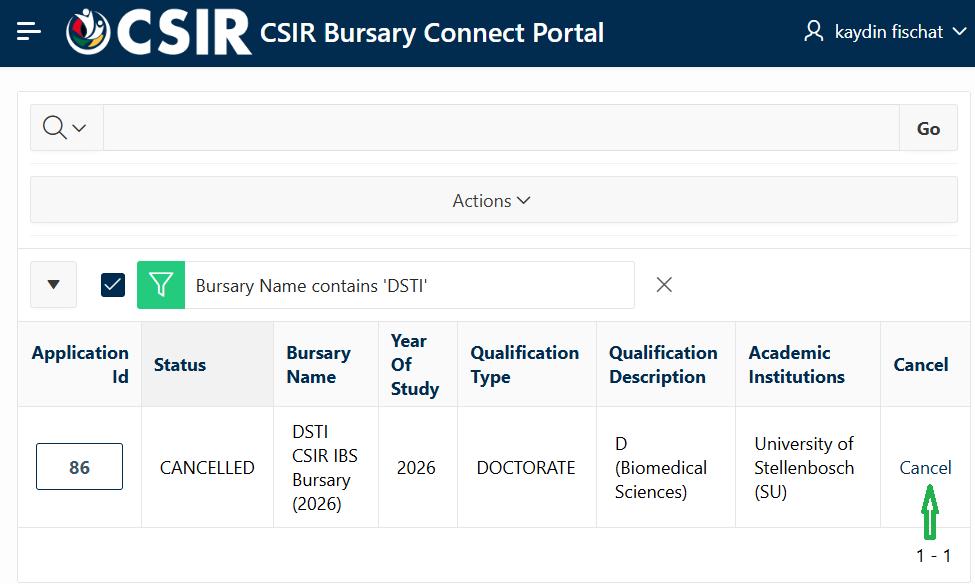Open the kaydin fischat user menu
The width and height of the screenshot is (975, 584).
click(885, 32)
